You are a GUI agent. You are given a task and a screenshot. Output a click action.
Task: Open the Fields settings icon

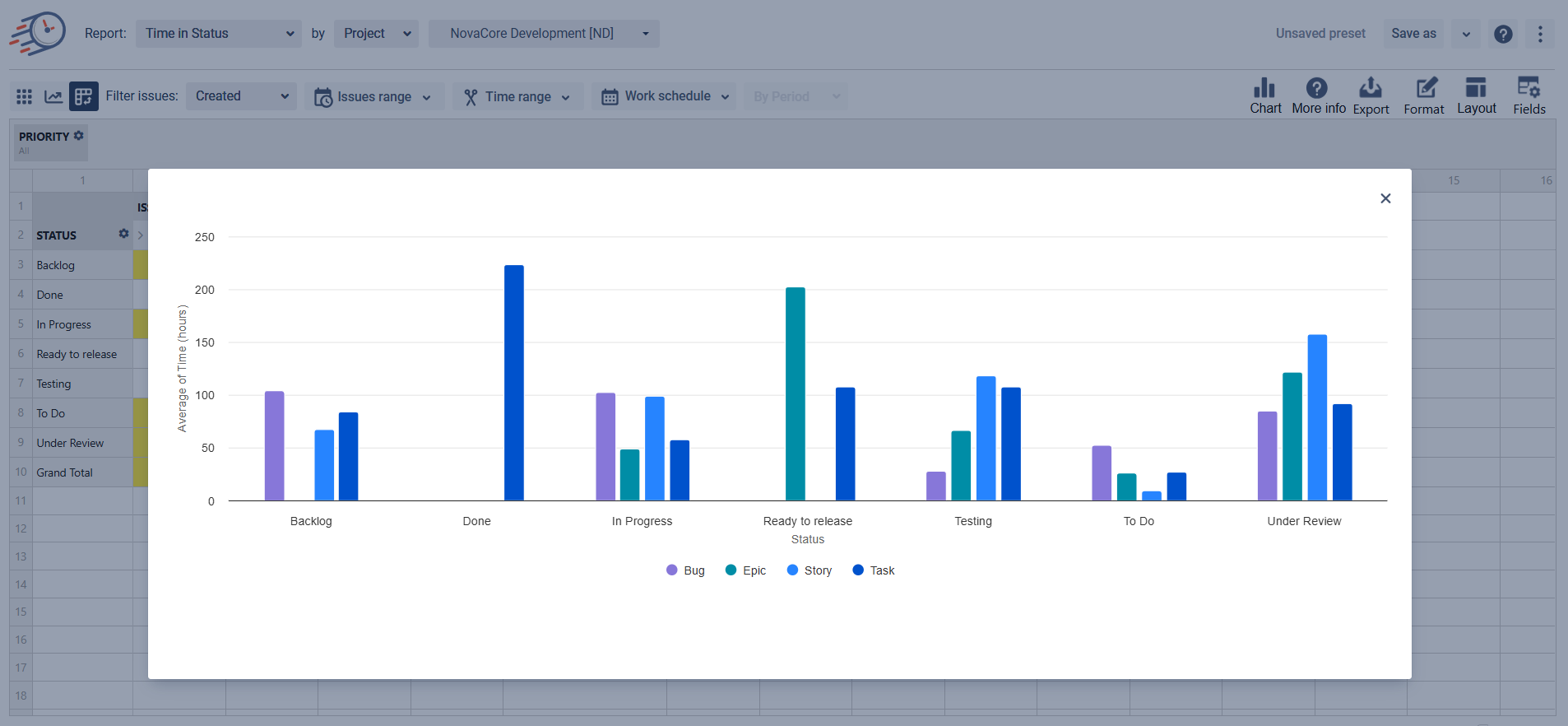pyautogui.click(x=1529, y=88)
